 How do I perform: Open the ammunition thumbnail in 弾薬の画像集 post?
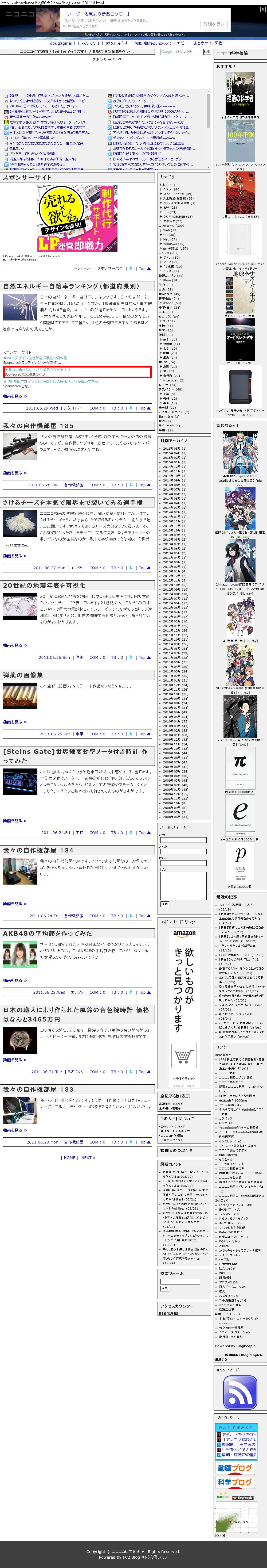point(20,696)
